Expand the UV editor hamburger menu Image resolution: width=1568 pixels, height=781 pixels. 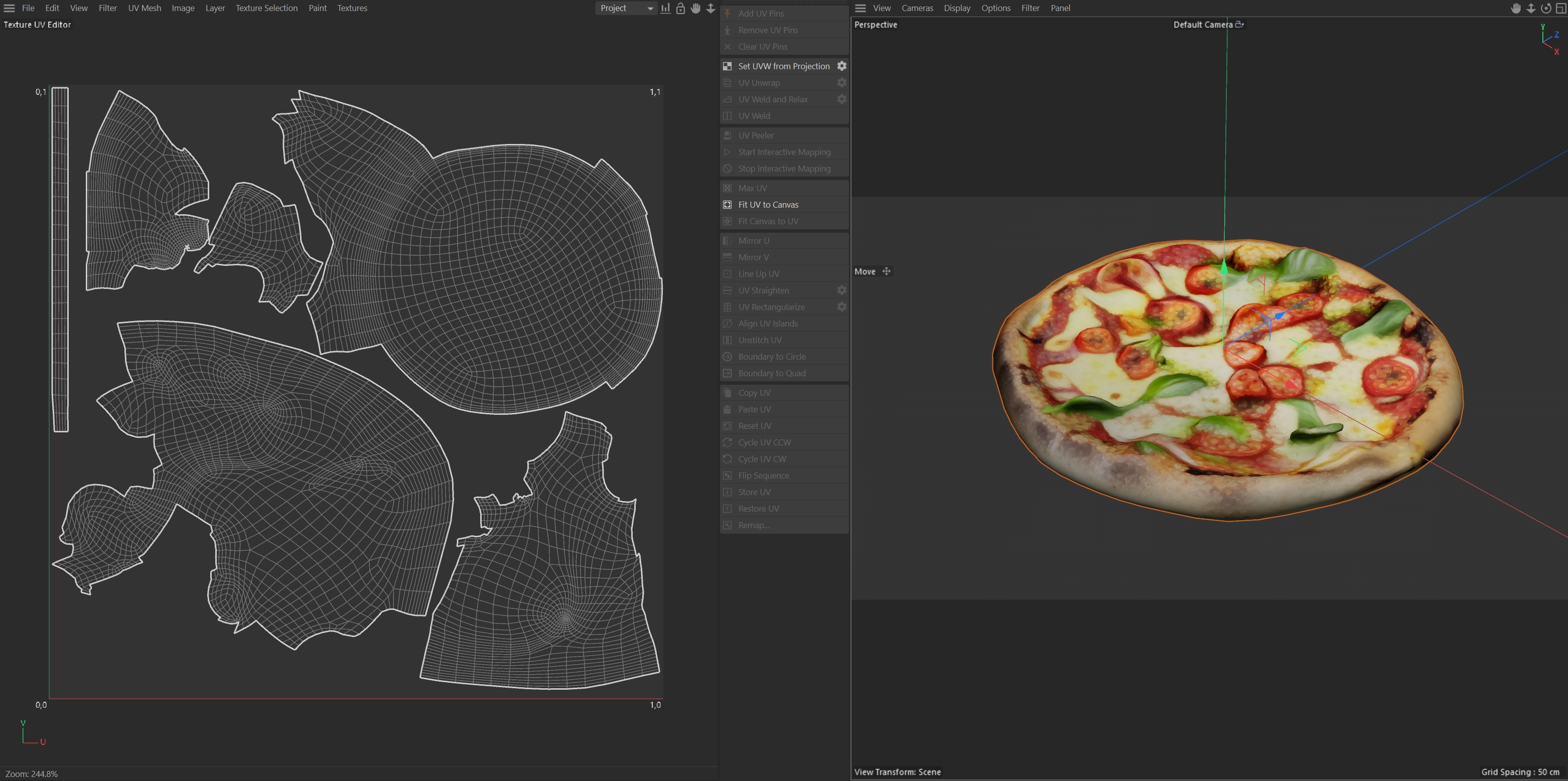click(x=9, y=8)
